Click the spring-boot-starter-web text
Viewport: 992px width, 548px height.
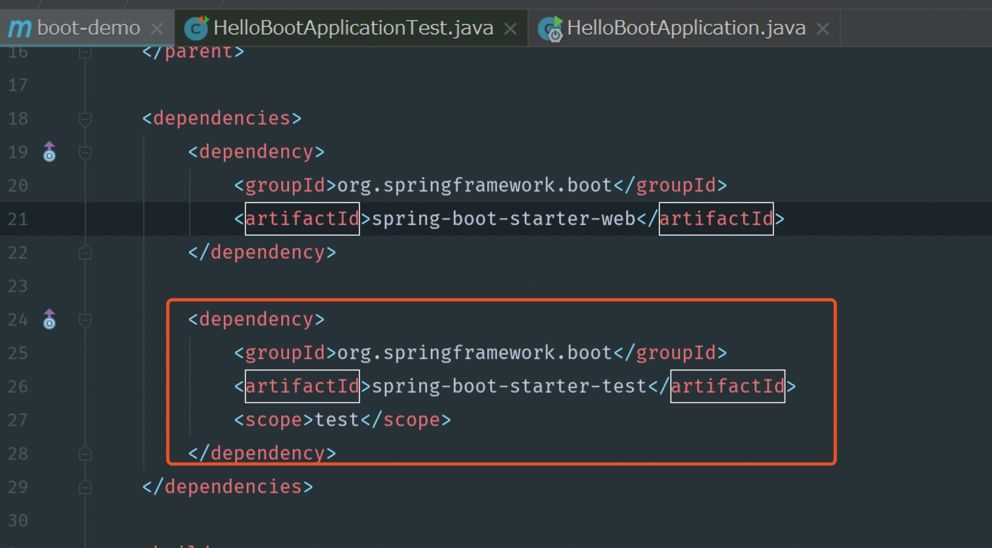click(504, 219)
